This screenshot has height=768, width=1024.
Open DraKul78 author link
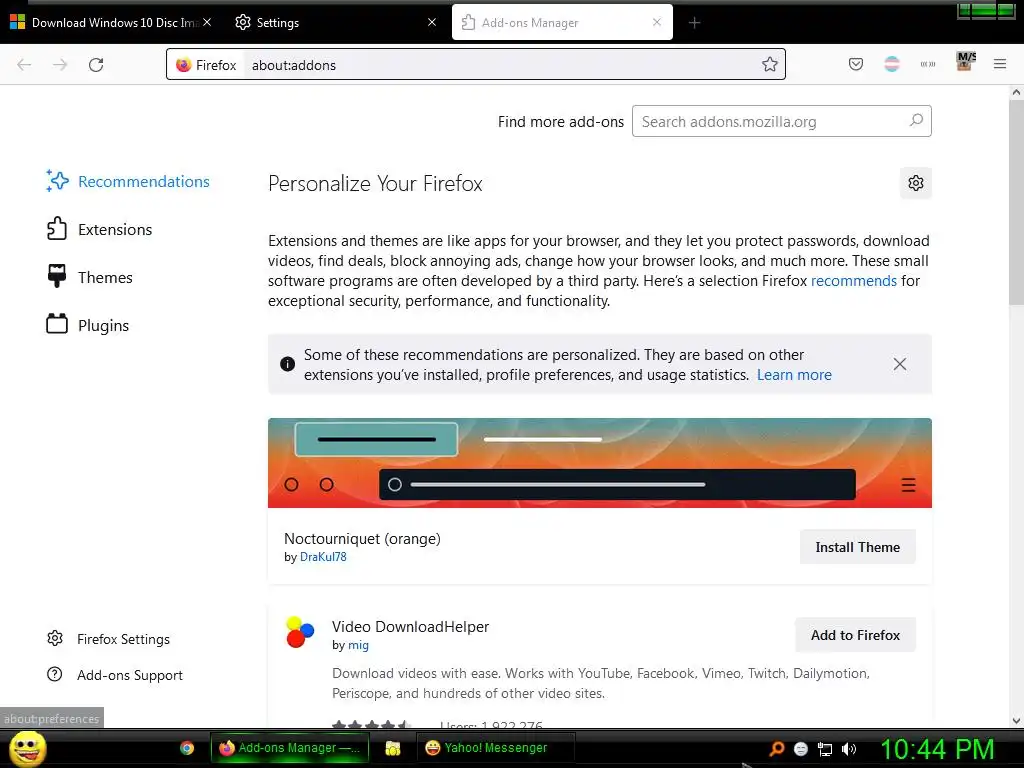(x=323, y=557)
